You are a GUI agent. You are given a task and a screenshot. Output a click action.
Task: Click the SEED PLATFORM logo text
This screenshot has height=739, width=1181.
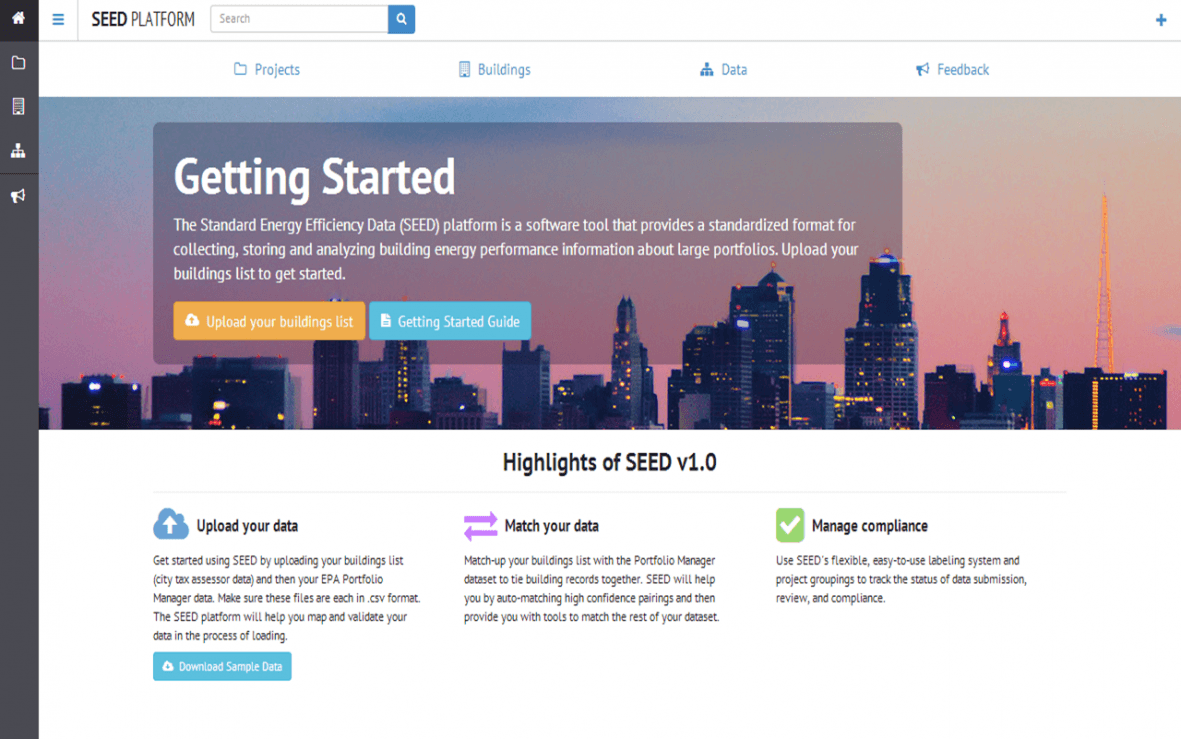[x=143, y=19]
